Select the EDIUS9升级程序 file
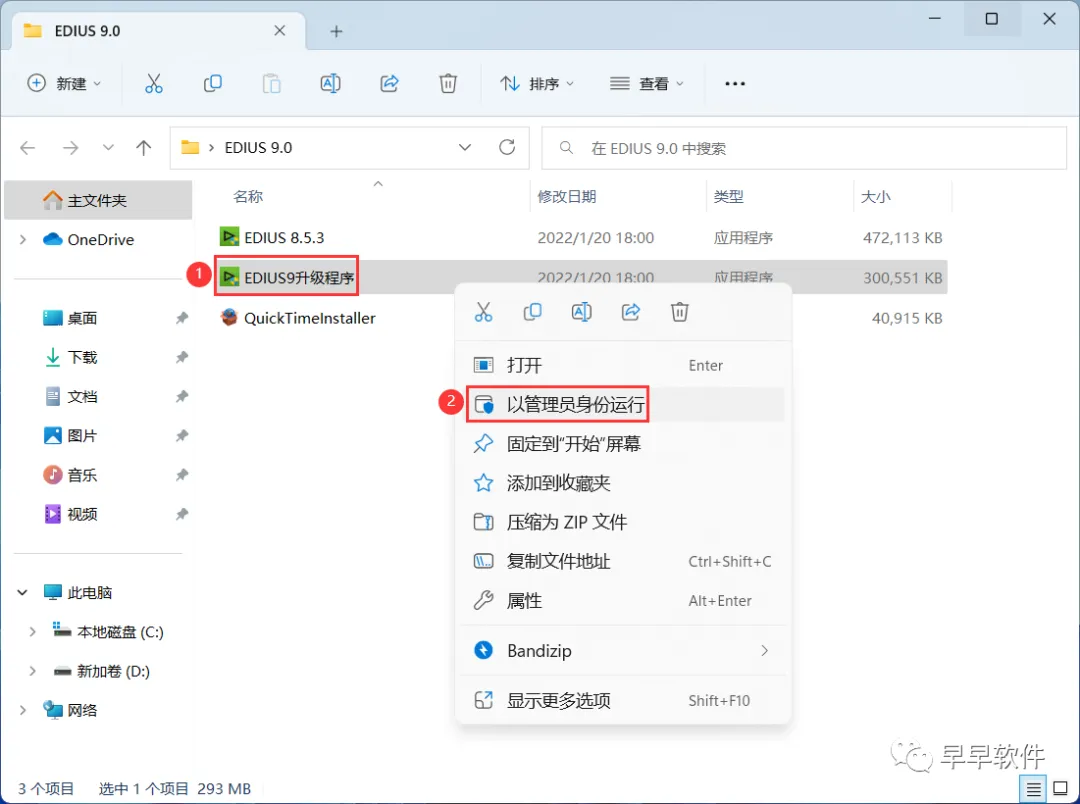The image size is (1080, 804). tap(299, 278)
